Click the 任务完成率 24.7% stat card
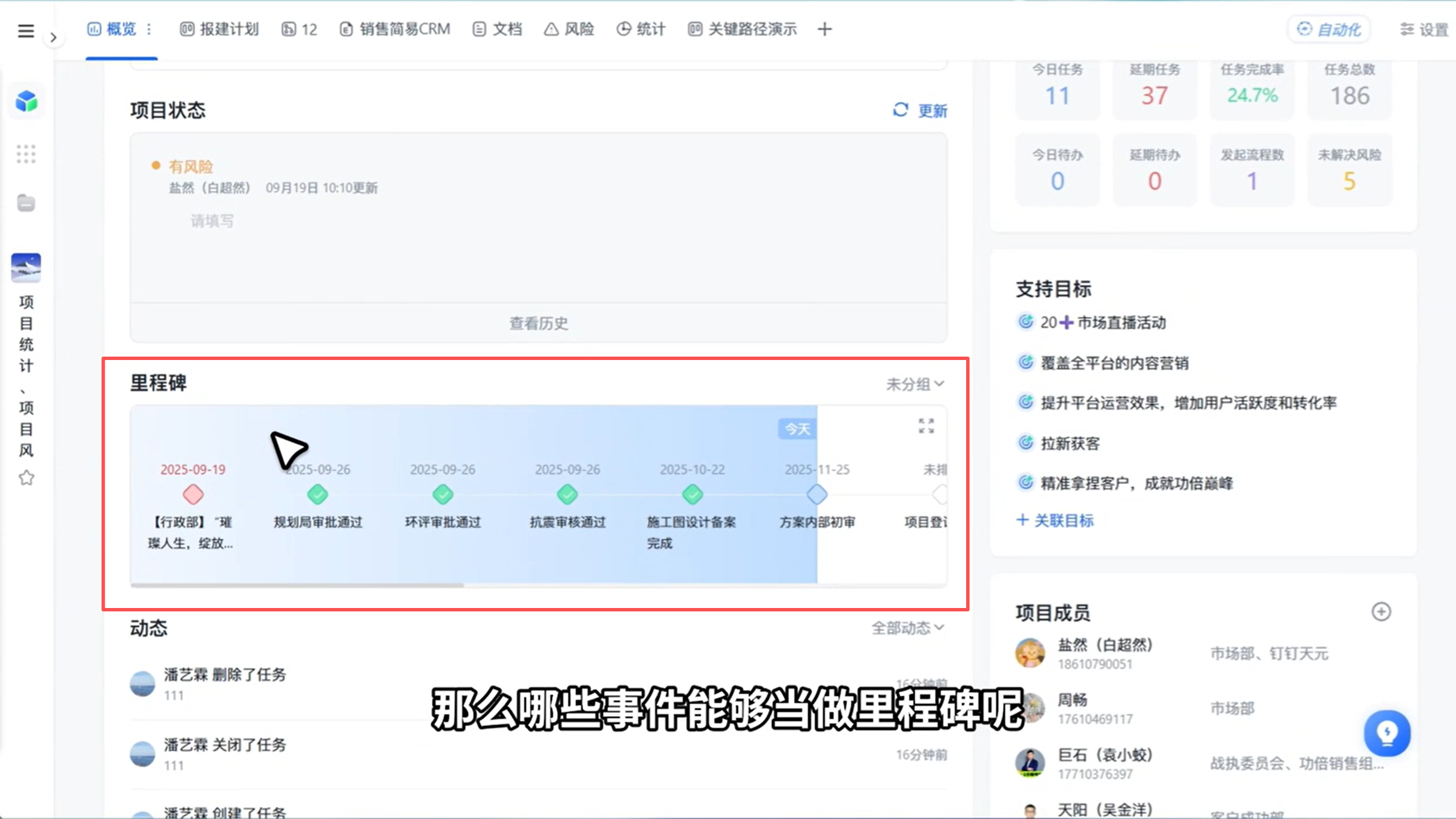 point(1252,88)
